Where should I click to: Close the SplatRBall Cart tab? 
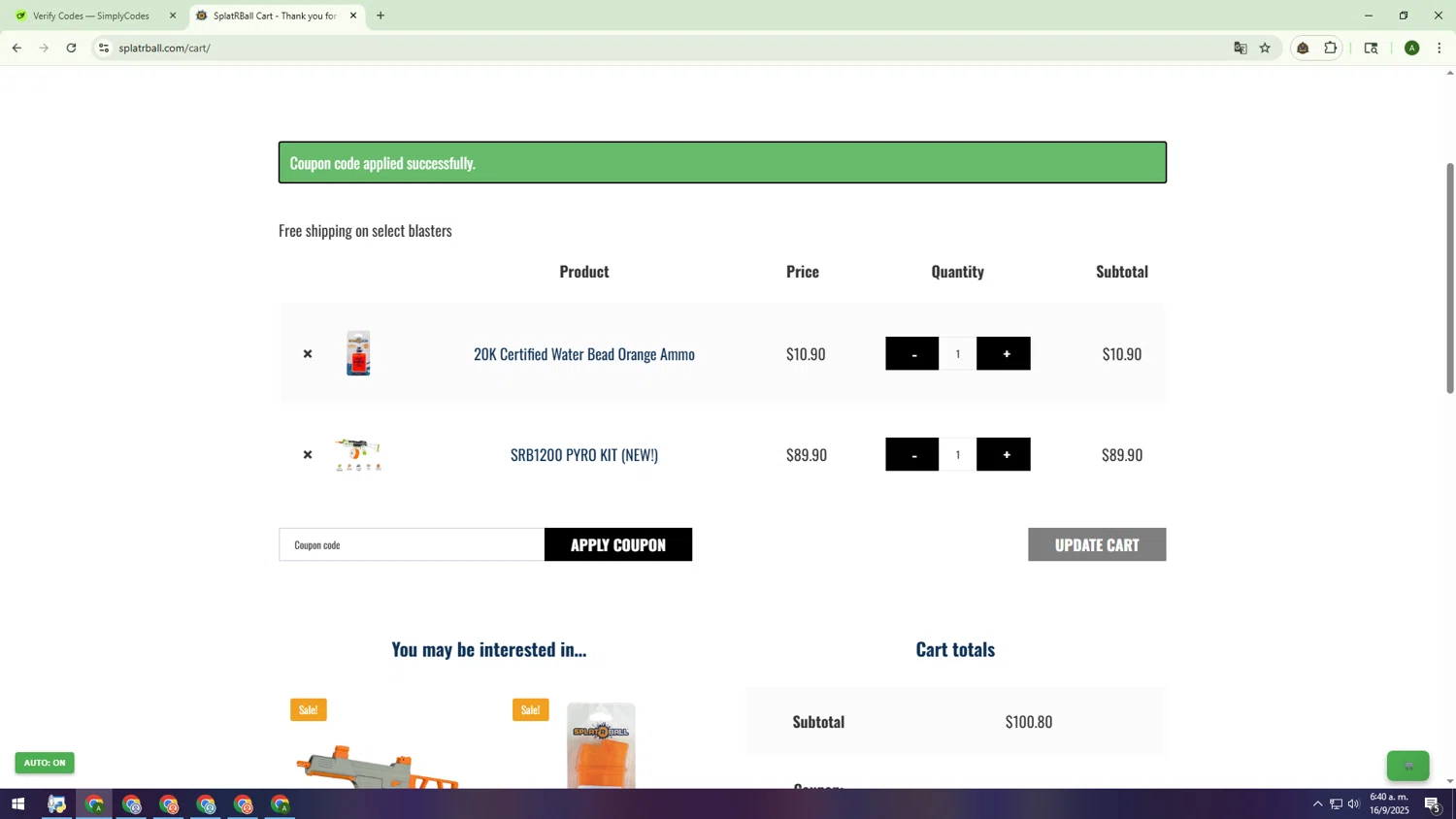[x=353, y=16]
